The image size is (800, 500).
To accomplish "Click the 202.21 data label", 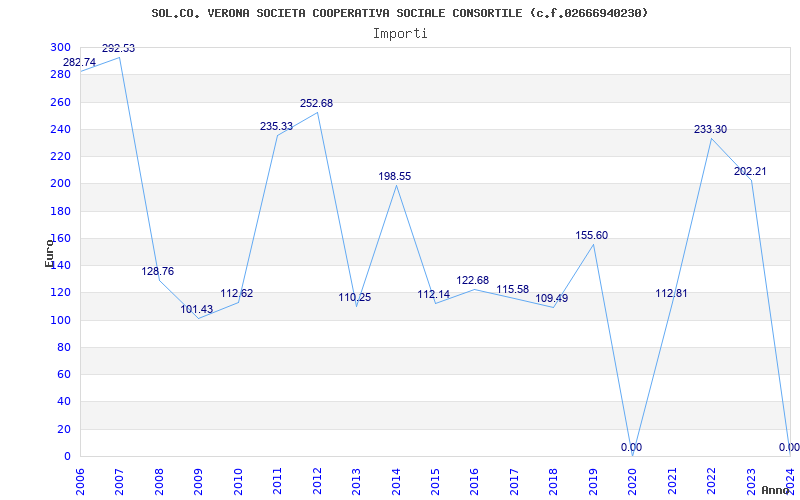I will click(x=750, y=171).
